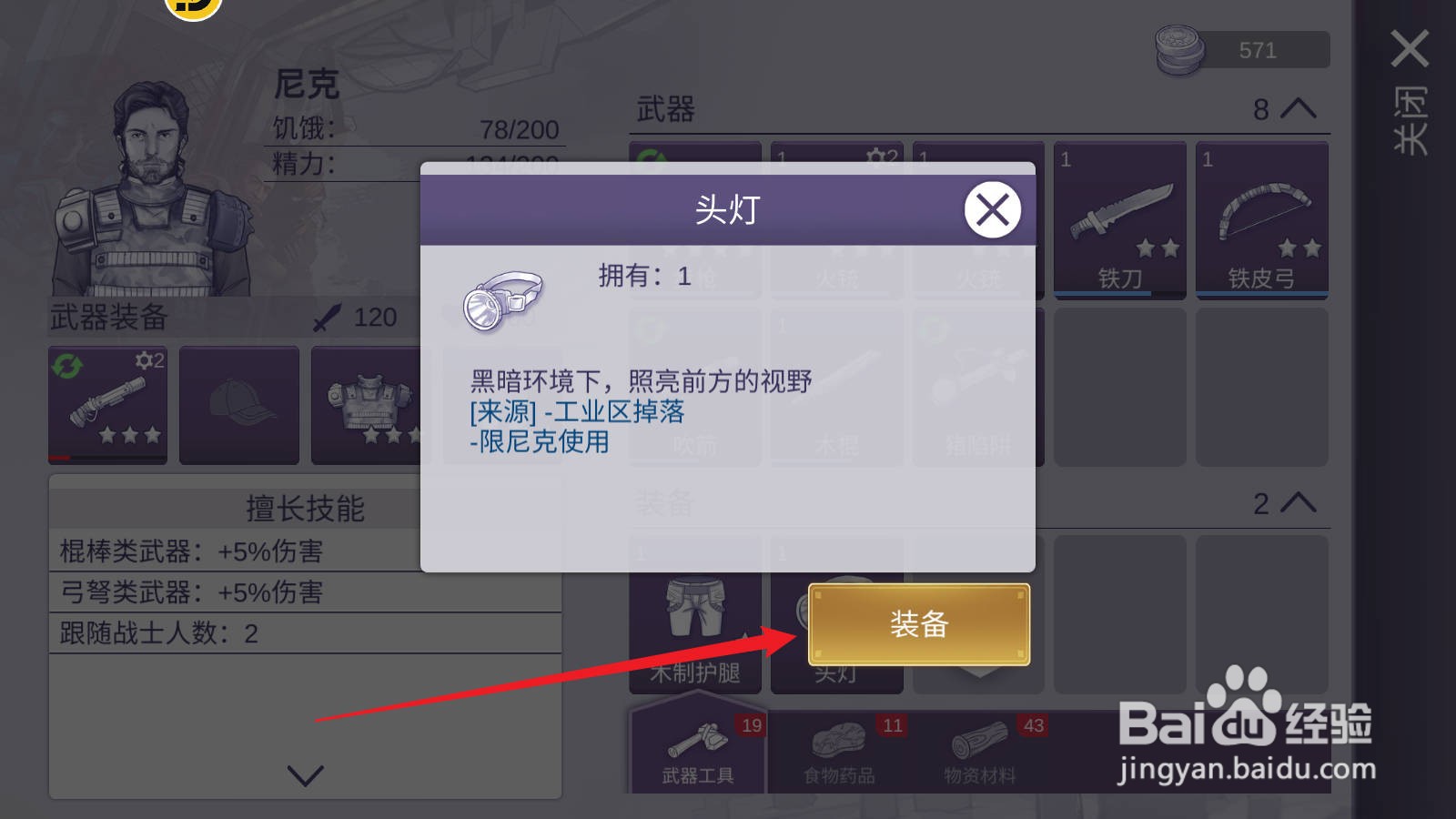Image resolution: width=1456 pixels, height=819 pixels.
Task: Switch to 武器工具 tab
Action: coord(698,751)
